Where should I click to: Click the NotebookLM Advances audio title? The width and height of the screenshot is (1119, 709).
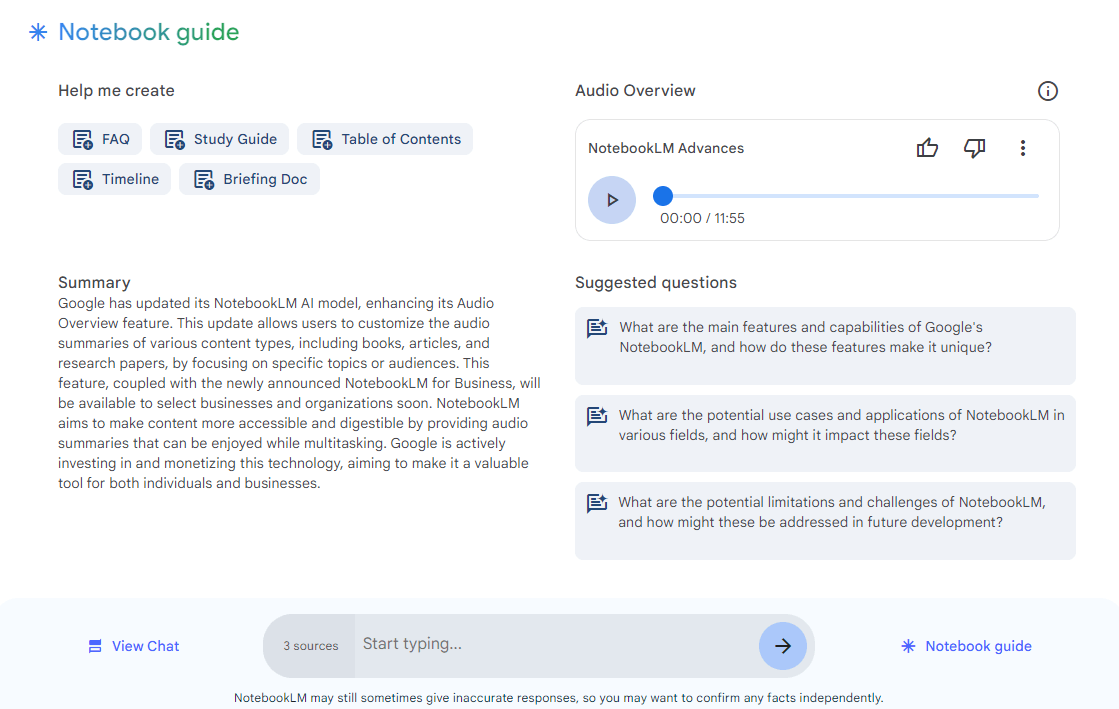pyautogui.click(x=666, y=149)
